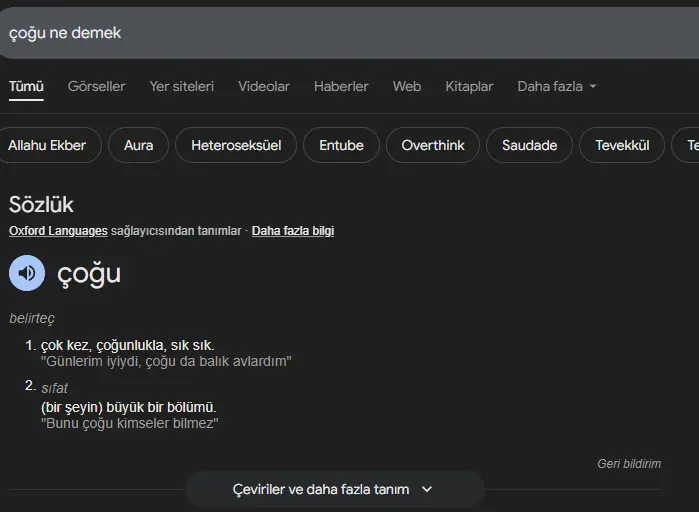Viewport: 699px width, 512px height.
Task: Click the headword 'çoğu' next to speaker
Action: (x=89, y=274)
